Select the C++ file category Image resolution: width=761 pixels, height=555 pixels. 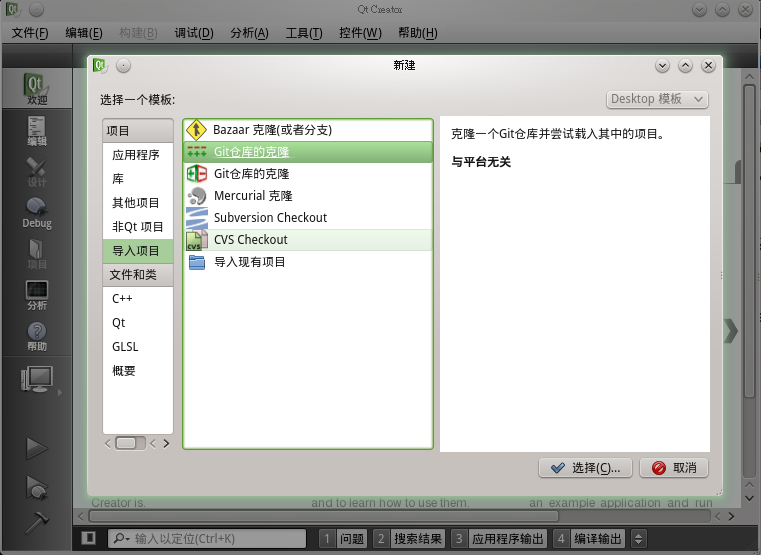tap(138, 299)
